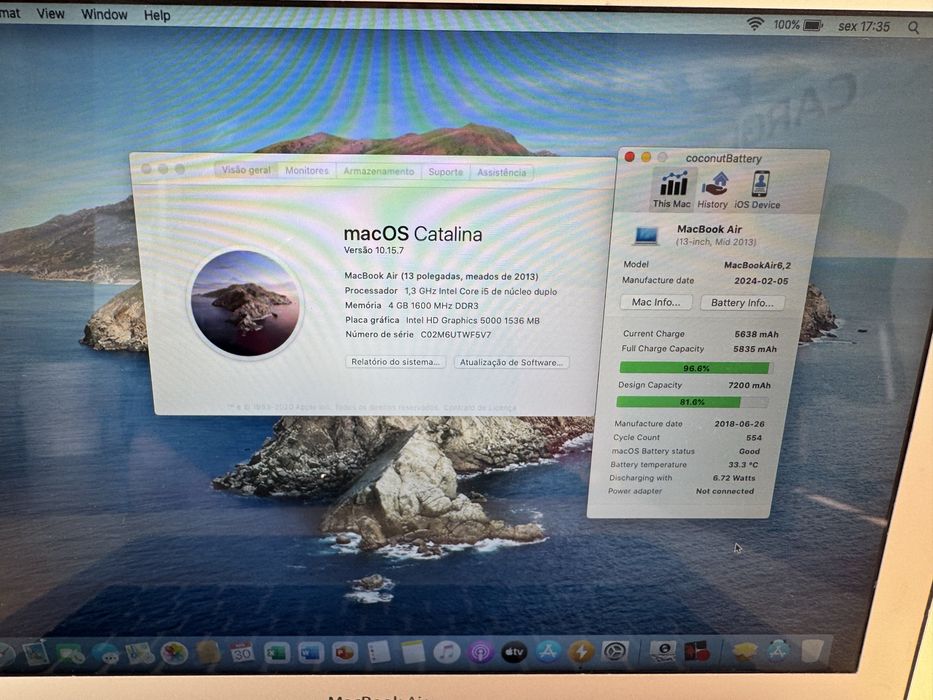Click the 5638 mAh current charge value
Viewport: 933px width, 700px height.
pos(756,335)
